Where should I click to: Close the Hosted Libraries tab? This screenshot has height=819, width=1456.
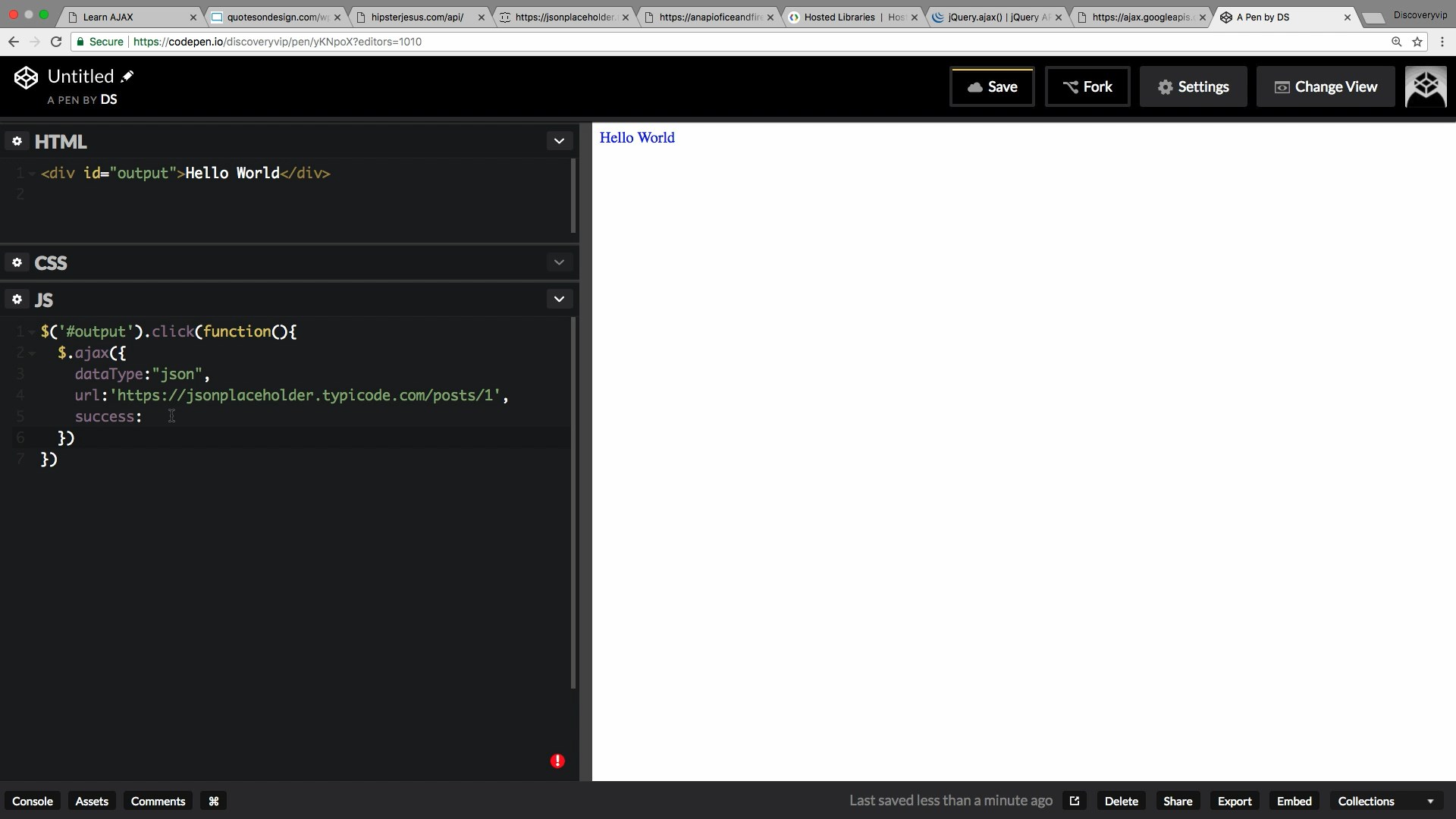pyautogui.click(x=915, y=17)
